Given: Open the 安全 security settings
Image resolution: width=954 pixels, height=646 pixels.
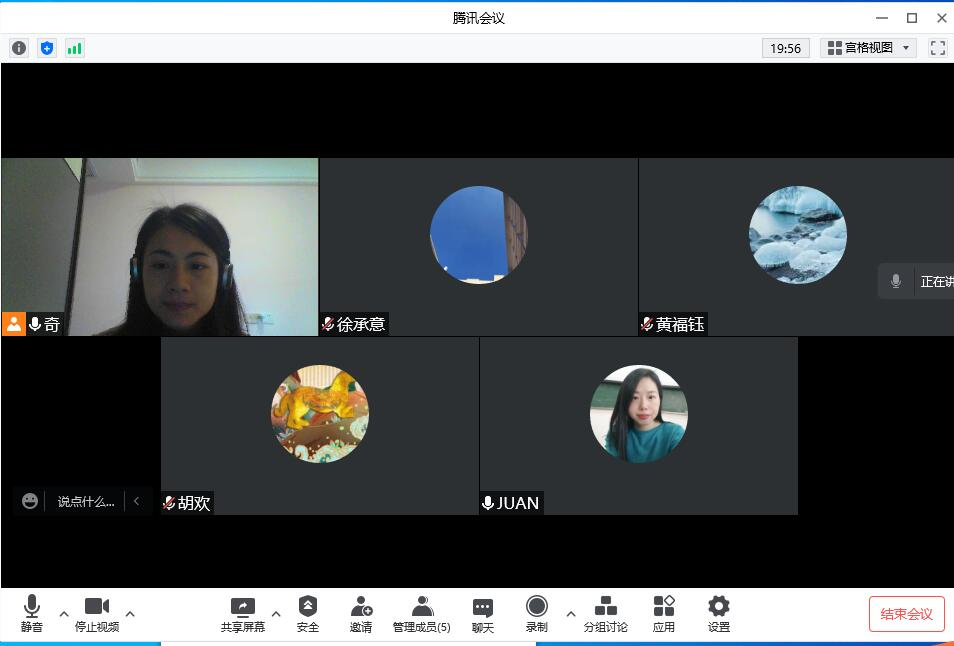Looking at the screenshot, I should (x=308, y=614).
